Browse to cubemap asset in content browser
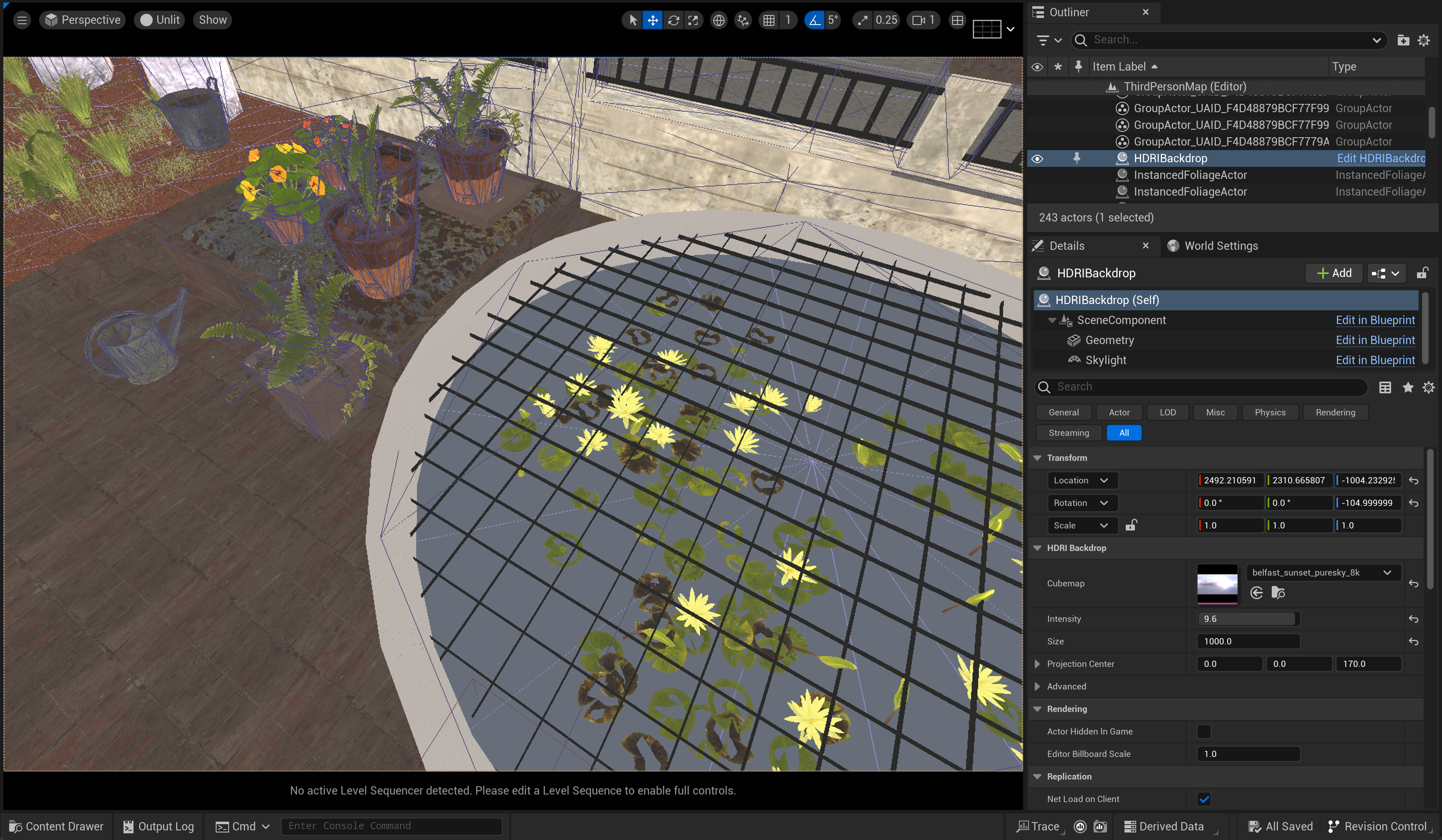This screenshot has width=1442, height=840. (1278, 593)
